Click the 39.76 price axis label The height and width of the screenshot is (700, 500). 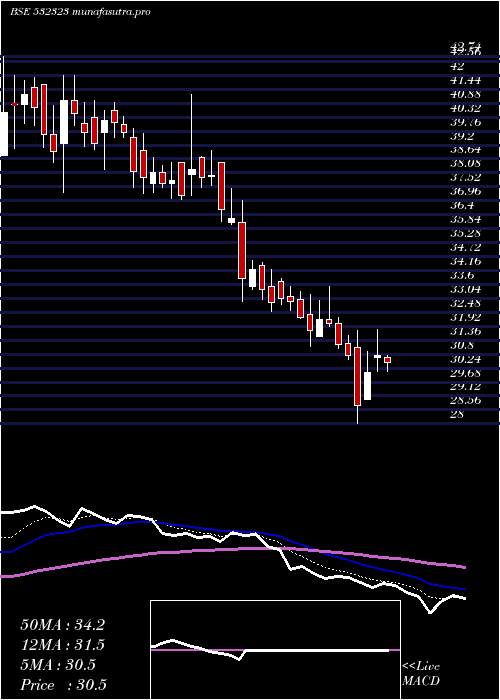click(466, 122)
